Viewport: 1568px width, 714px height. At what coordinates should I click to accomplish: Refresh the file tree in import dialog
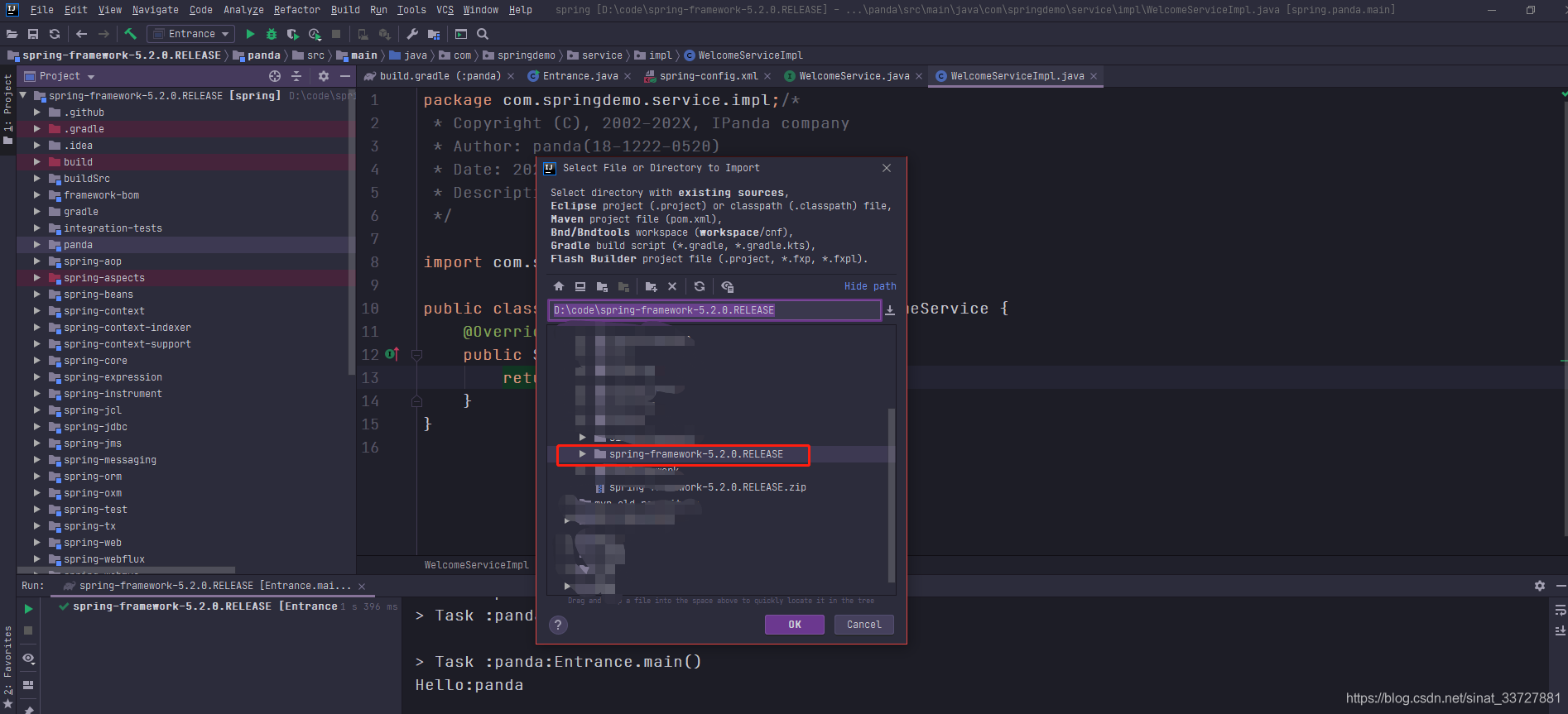click(700, 286)
